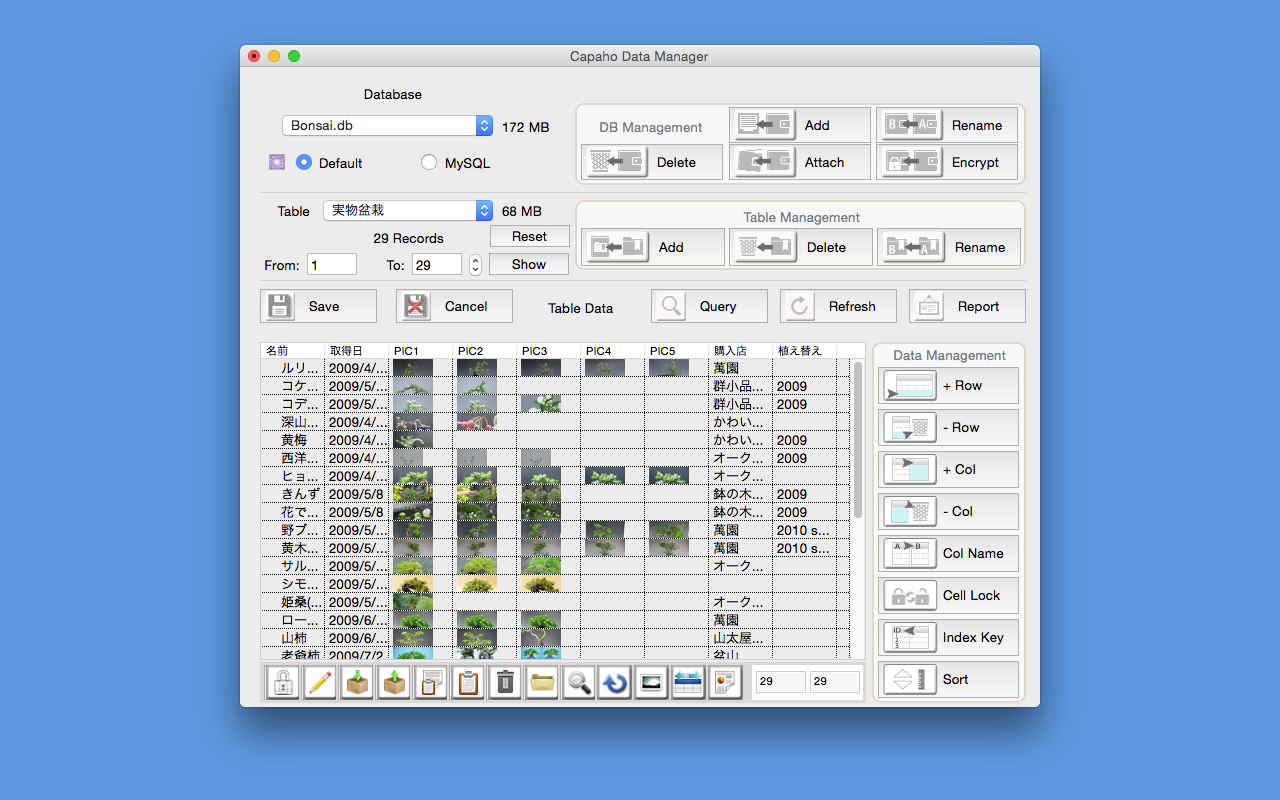Viewport: 1280px width, 800px height.
Task: Click the magnifying glass icon in bottom toolbar
Action: 578,683
